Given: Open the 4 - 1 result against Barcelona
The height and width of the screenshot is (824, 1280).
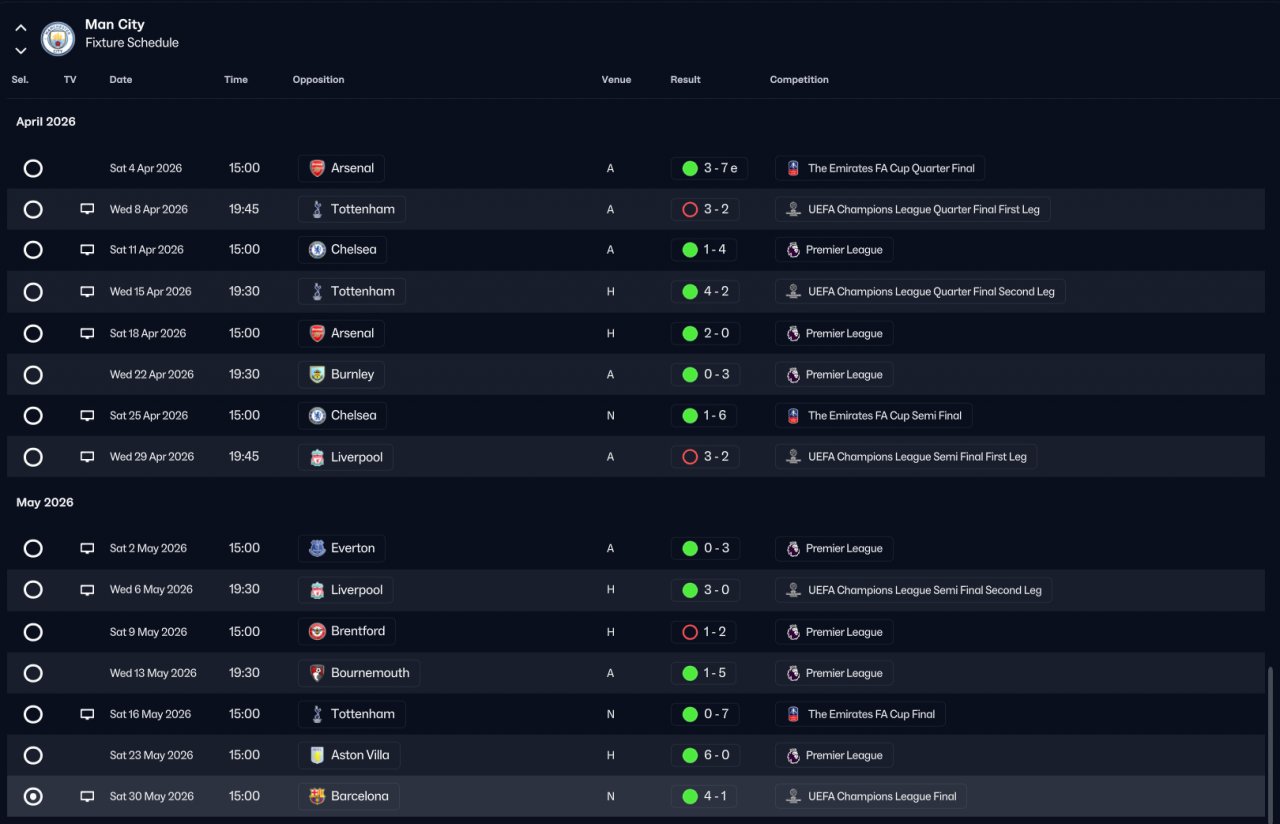Looking at the screenshot, I should point(704,796).
